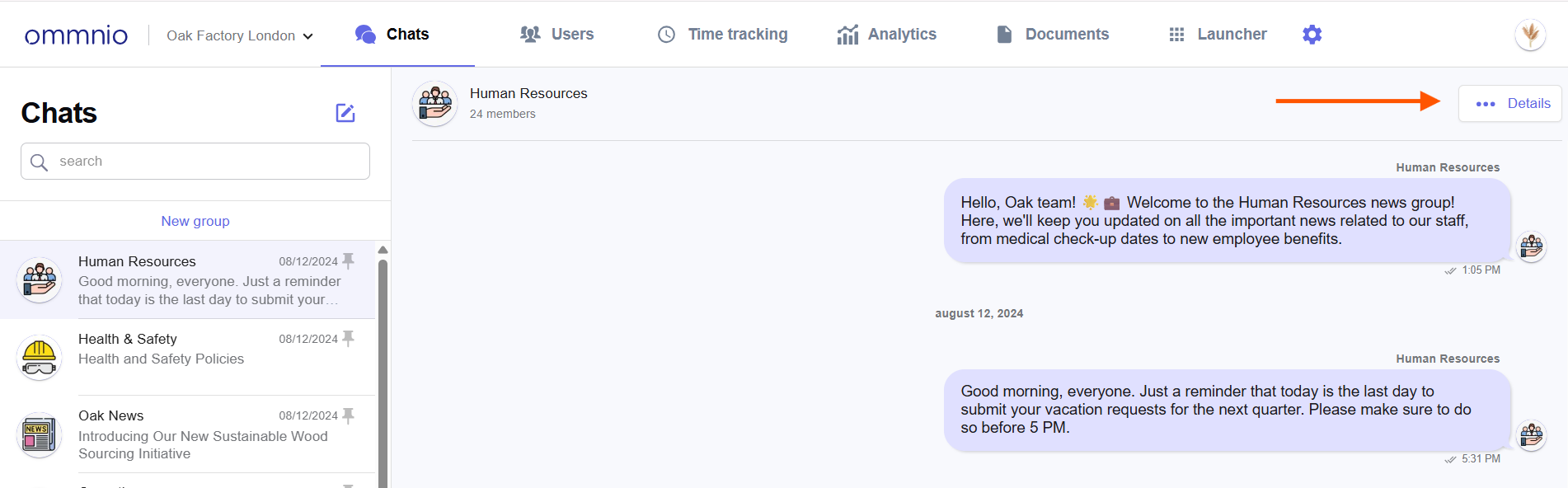Open the Launcher apps menu
Screen dimensions: 1568x488
point(1218,35)
